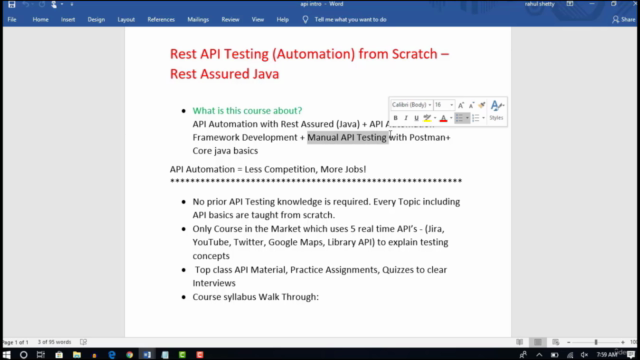Open the bullet library dropdown arrow
Image resolution: width=640 pixels, height=360 pixels.
[x=467, y=118]
